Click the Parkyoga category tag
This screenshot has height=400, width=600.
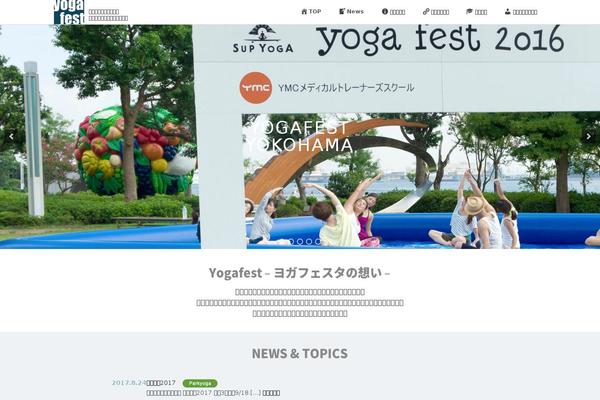point(200,383)
